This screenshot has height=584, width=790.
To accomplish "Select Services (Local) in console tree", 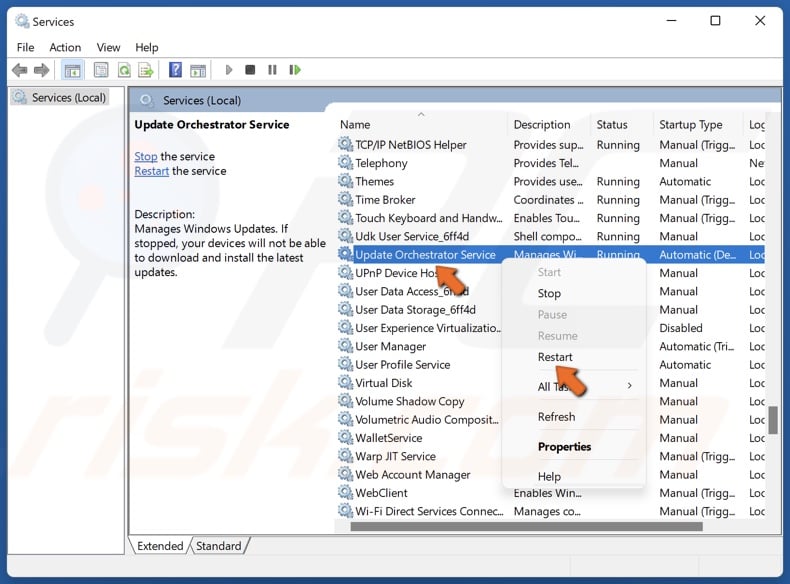I will (60, 97).
